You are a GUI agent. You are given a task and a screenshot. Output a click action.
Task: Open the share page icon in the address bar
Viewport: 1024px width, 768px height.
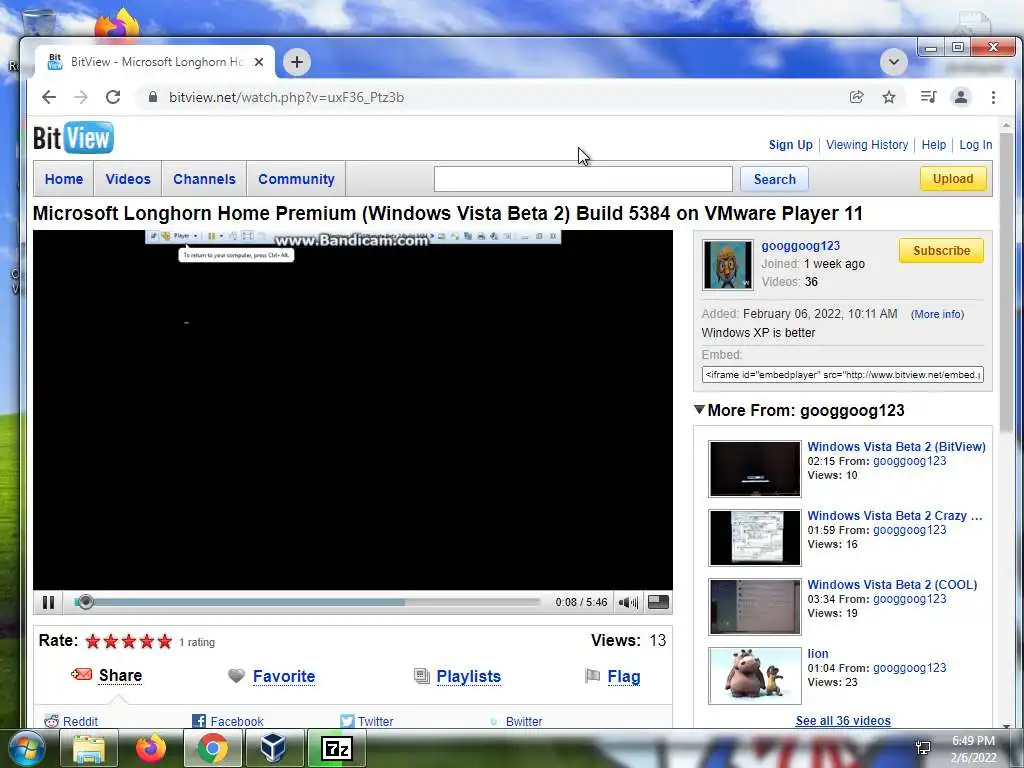point(856,97)
